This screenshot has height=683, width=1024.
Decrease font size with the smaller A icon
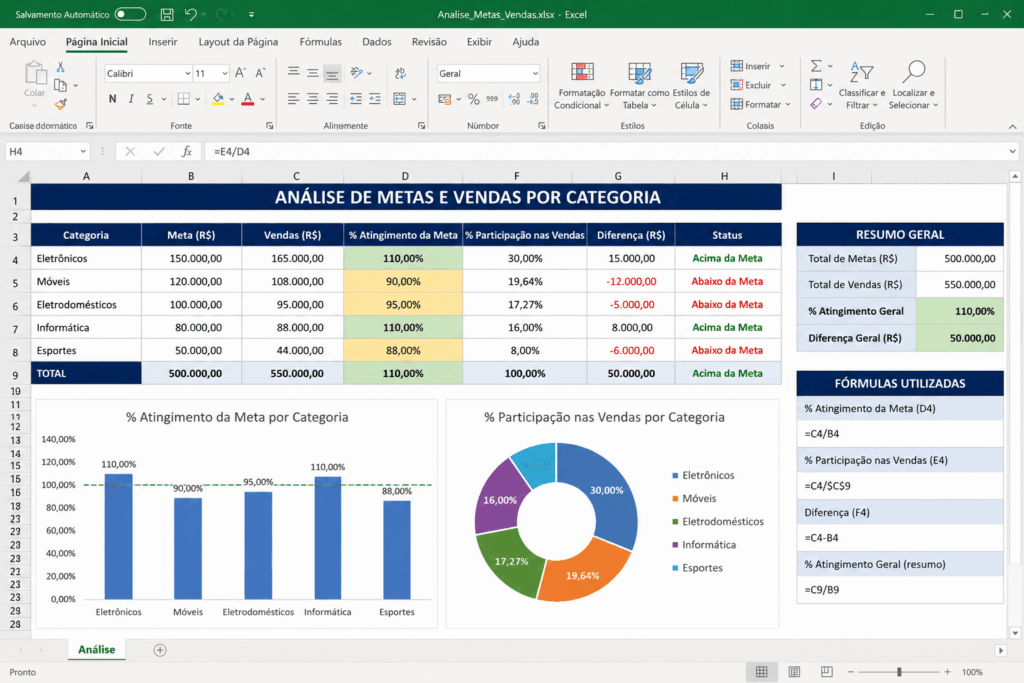tap(260, 73)
